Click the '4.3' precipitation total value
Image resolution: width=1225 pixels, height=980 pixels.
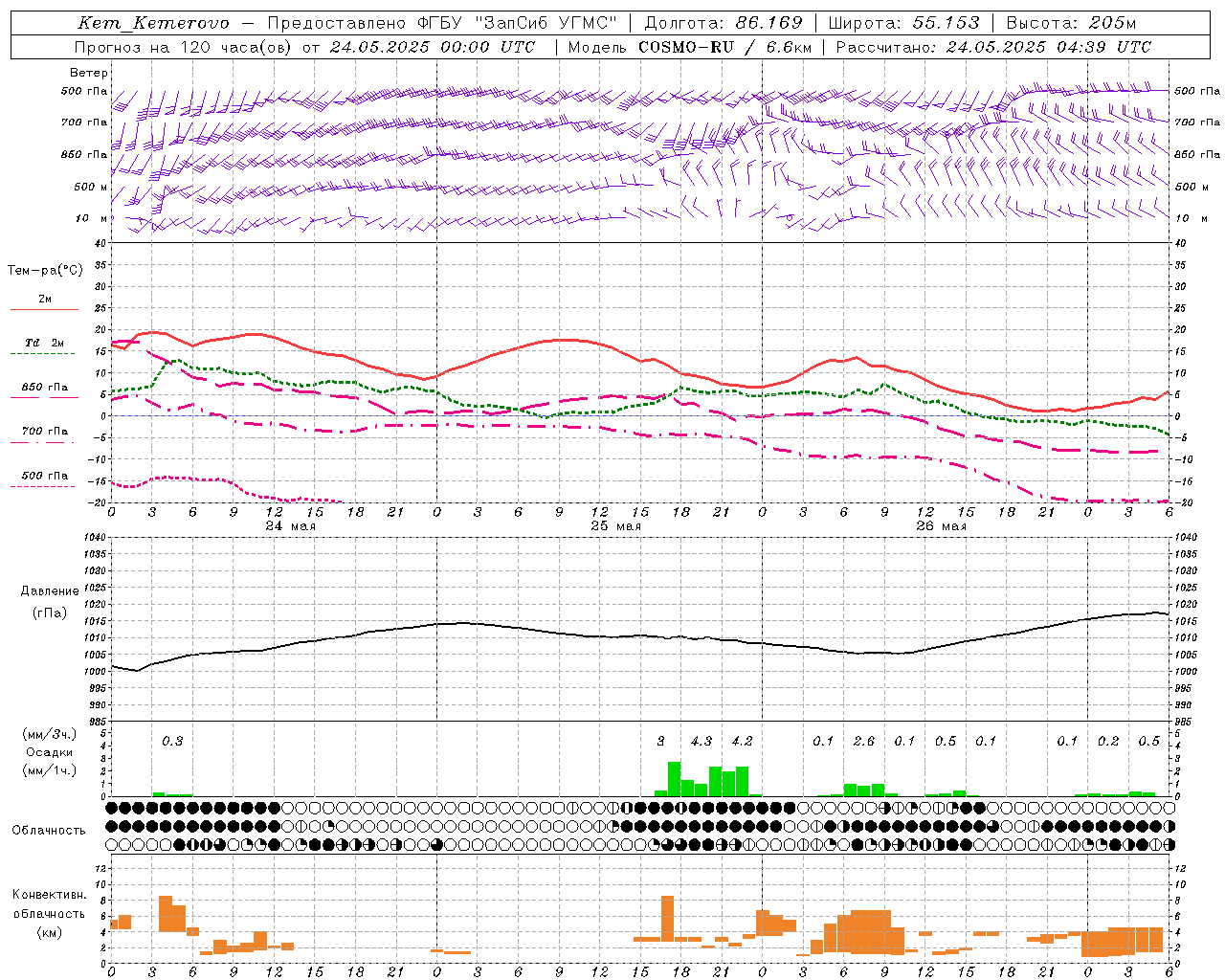[x=702, y=741]
